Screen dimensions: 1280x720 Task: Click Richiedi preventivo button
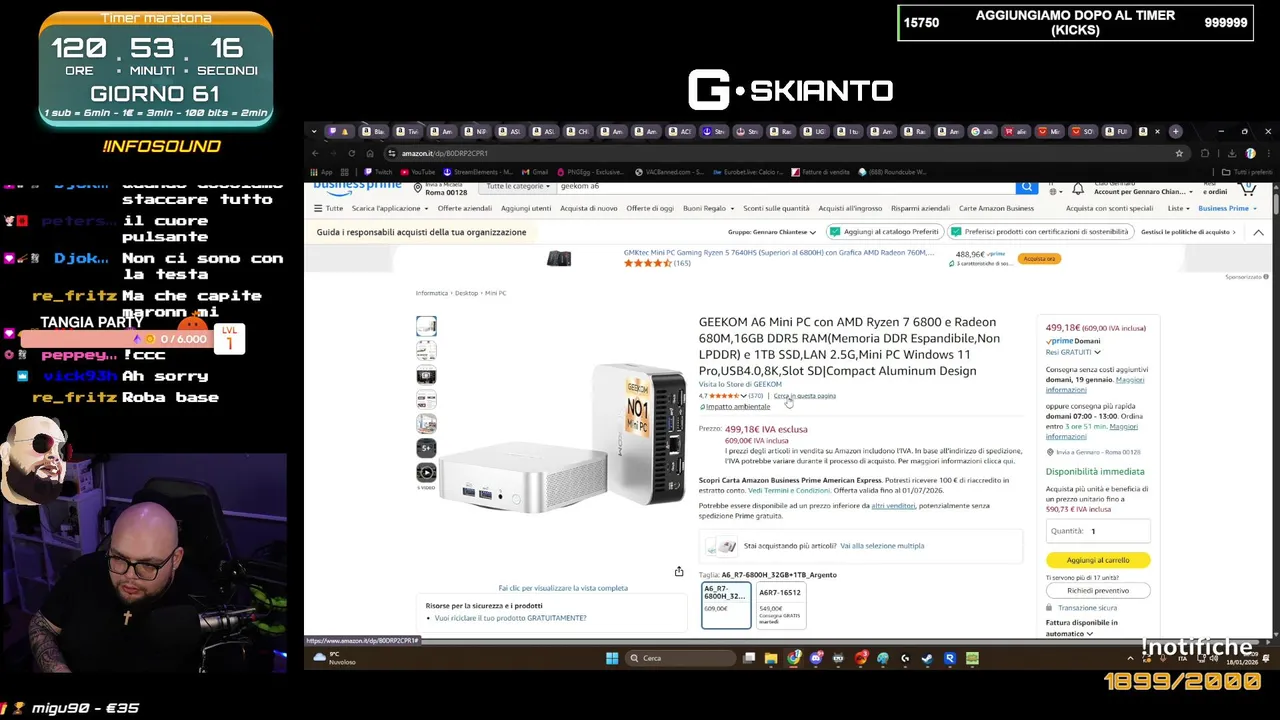pyautogui.click(x=1098, y=590)
